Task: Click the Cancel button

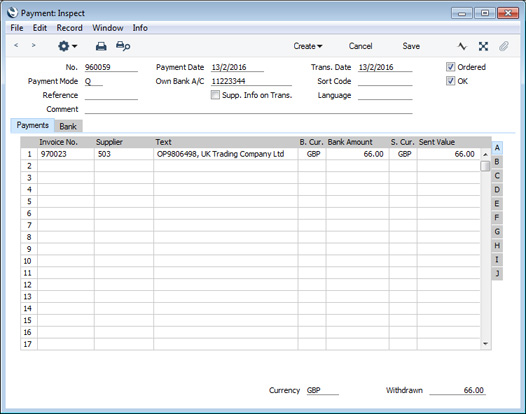Action: point(360,46)
